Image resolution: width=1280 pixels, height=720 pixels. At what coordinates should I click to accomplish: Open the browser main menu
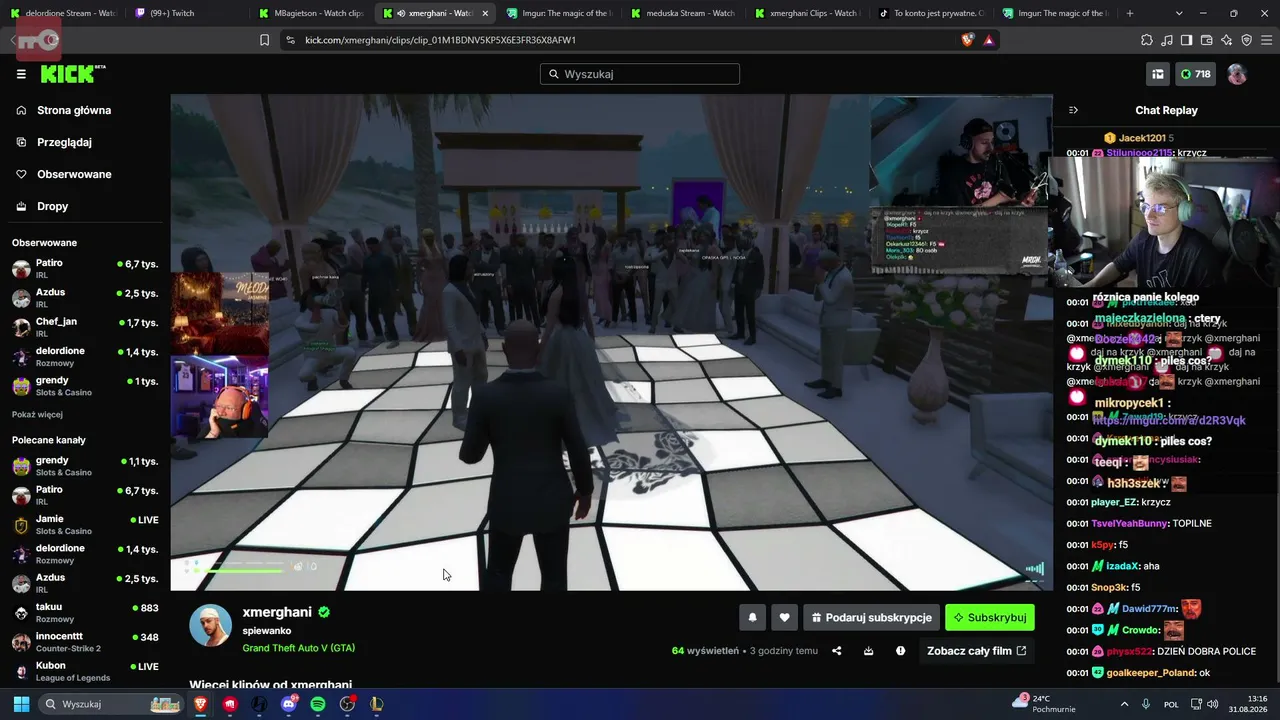[x=1266, y=40]
